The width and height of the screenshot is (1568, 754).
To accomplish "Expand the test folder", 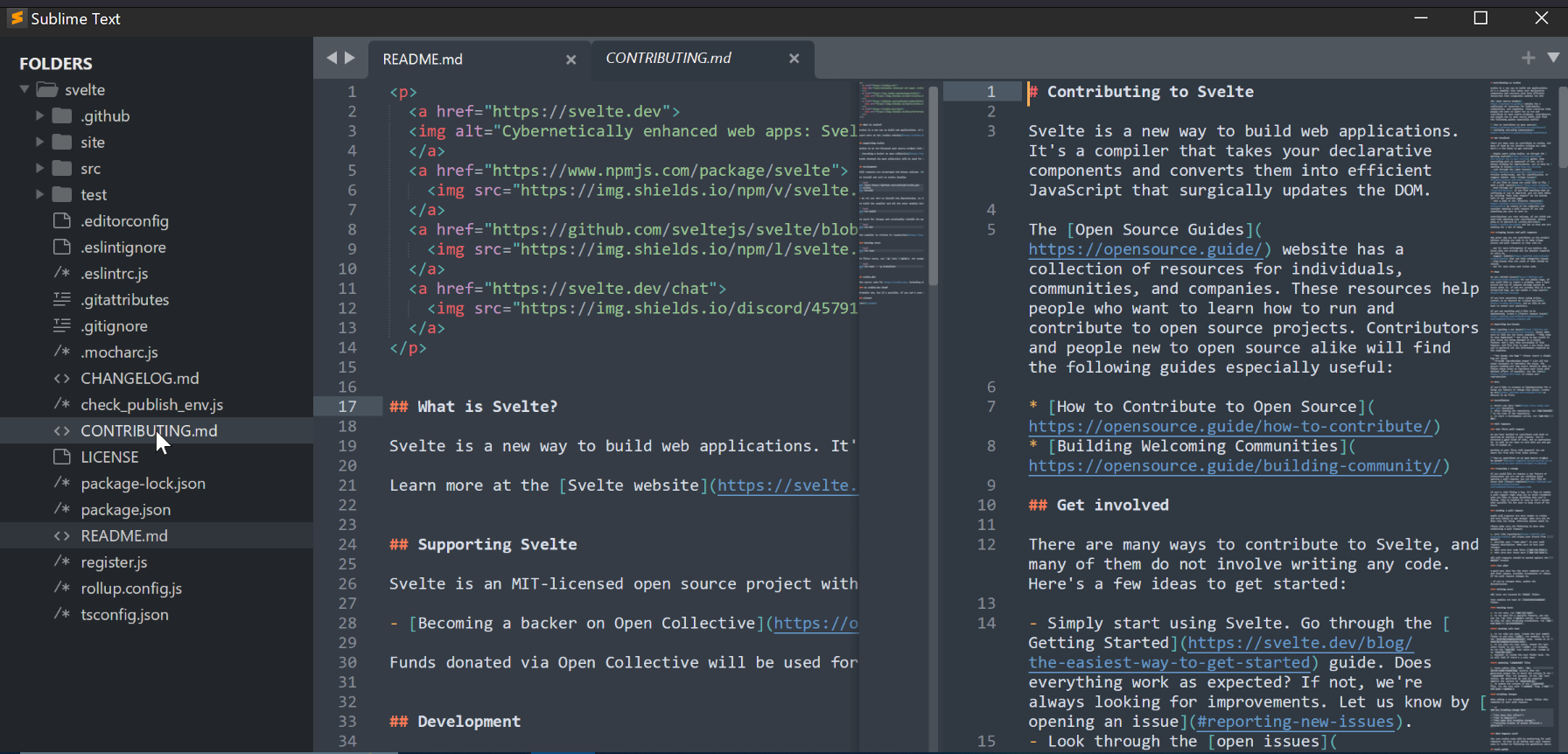I will (x=39, y=194).
